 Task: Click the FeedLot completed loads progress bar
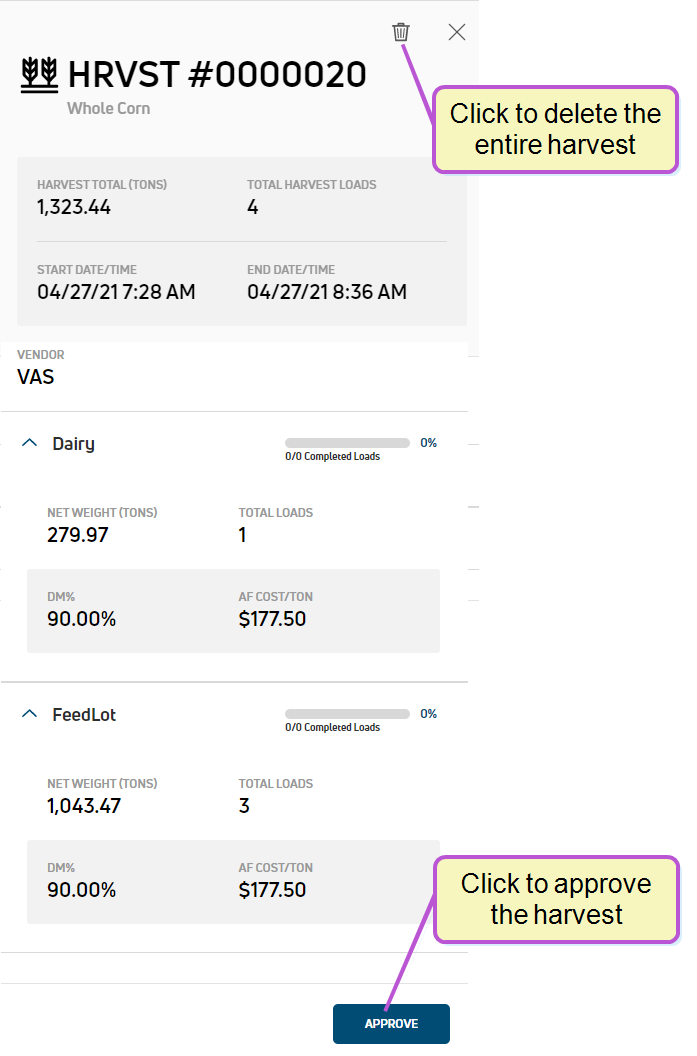347,713
